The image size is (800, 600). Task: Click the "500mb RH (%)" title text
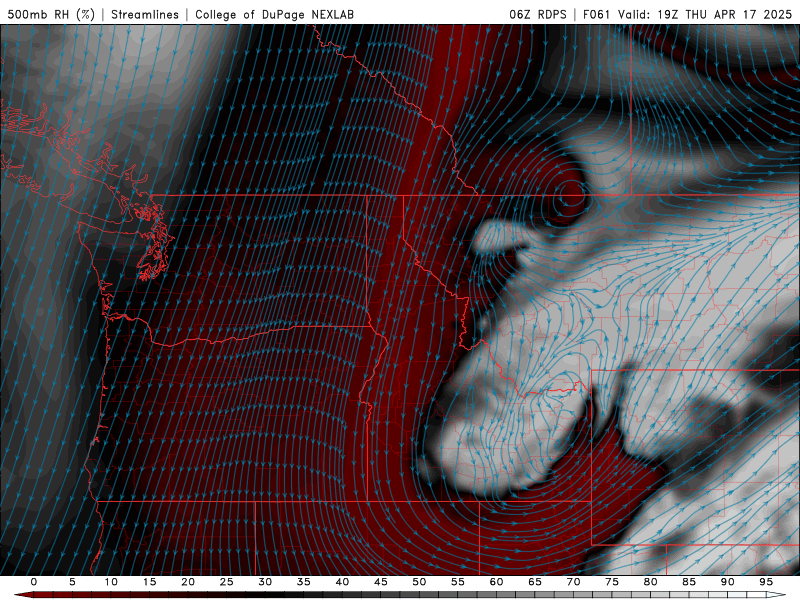[x=51, y=14]
